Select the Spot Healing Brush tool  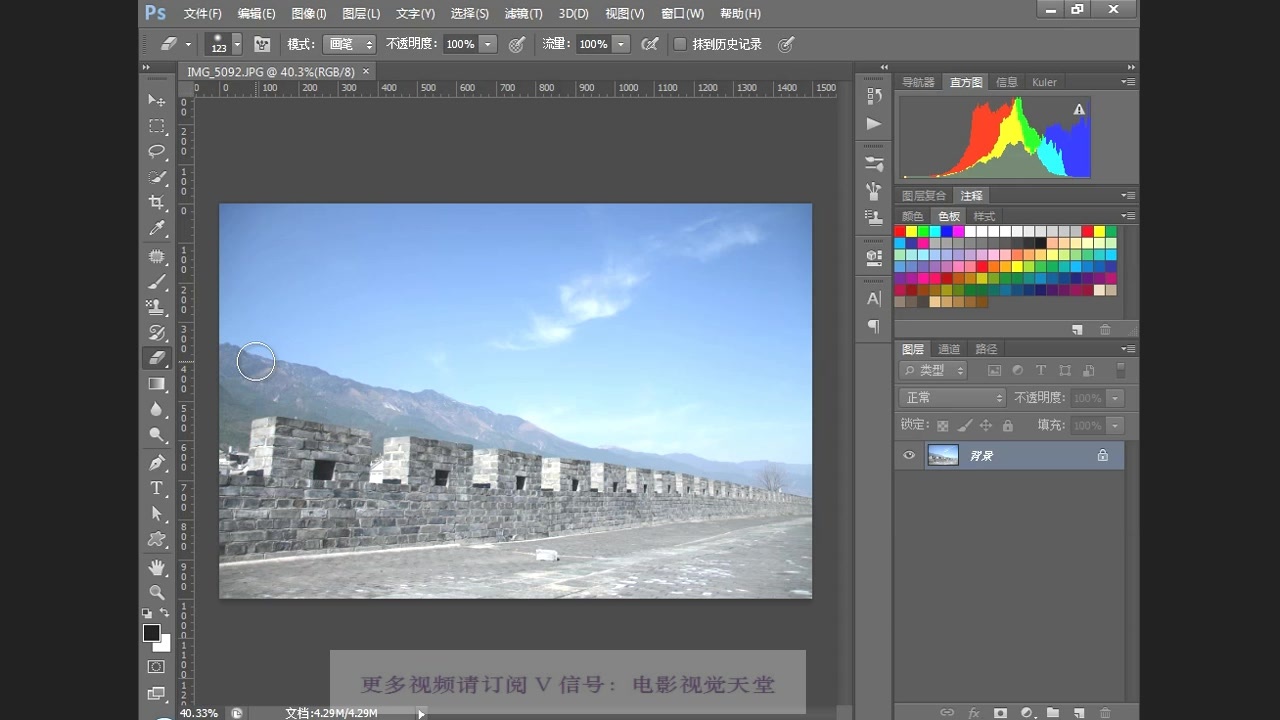[157, 257]
